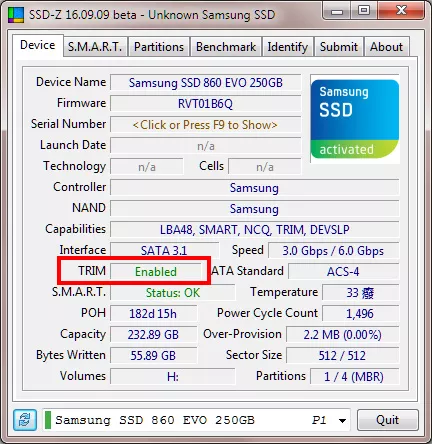Go to the Benchmark tab
The height and width of the screenshot is (444, 432).
(x=226, y=47)
